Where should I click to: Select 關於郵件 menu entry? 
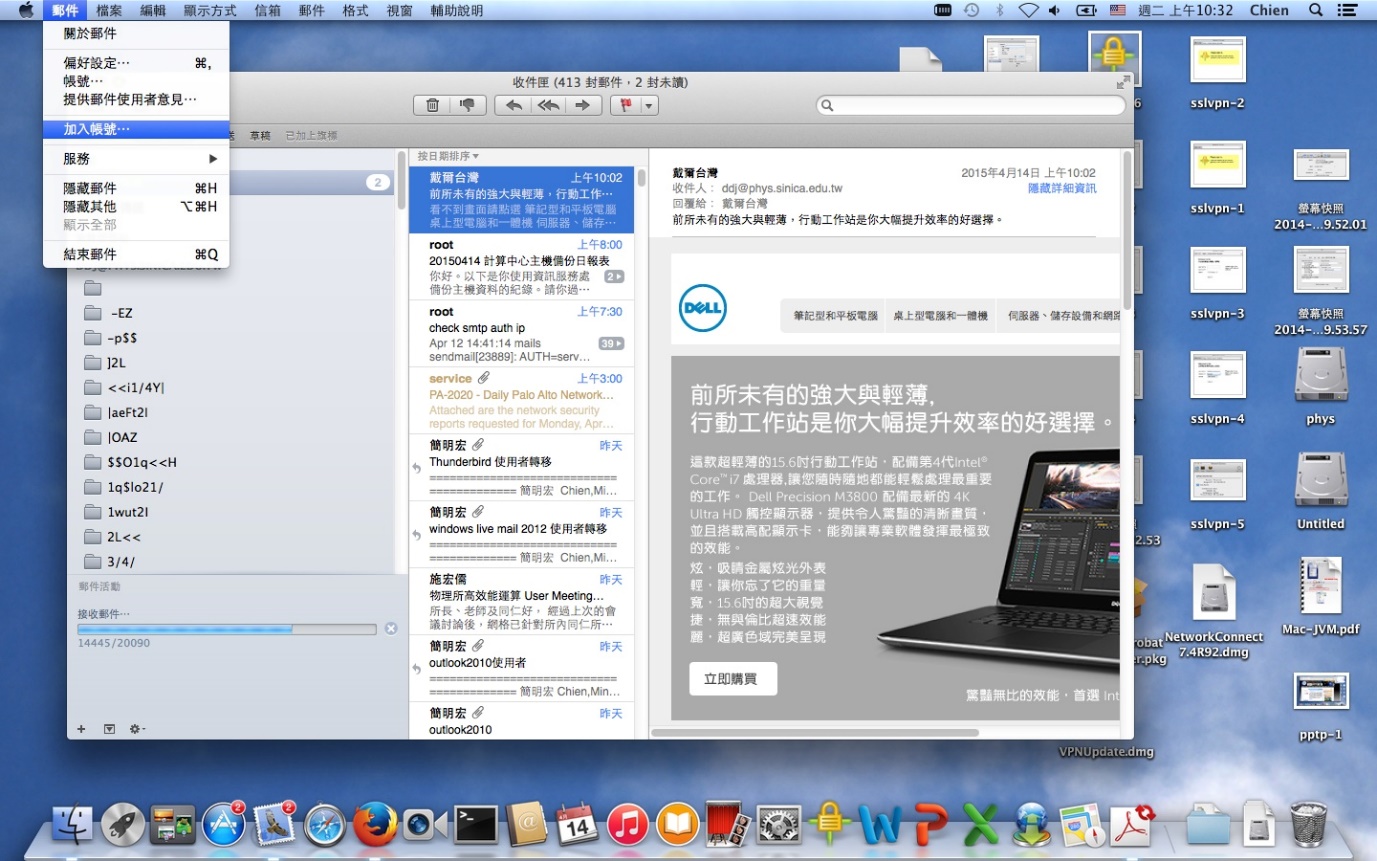point(136,33)
